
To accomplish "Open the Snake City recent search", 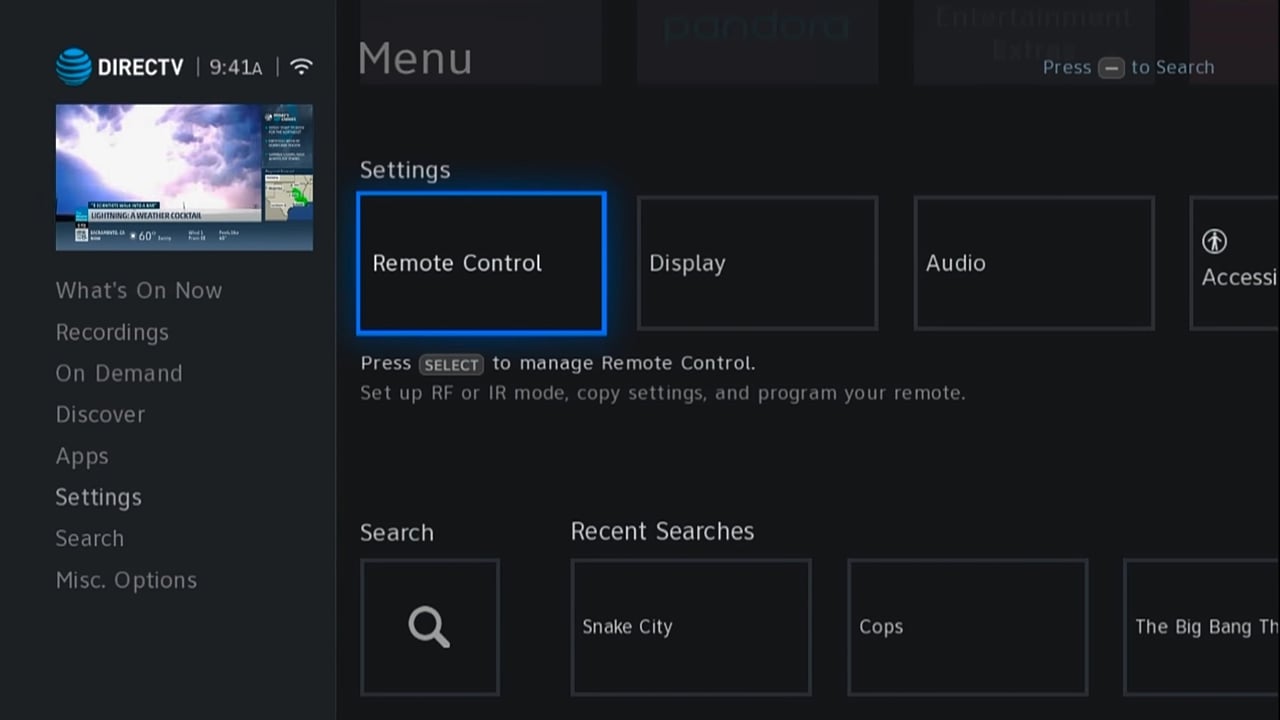I will tap(691, 627).
